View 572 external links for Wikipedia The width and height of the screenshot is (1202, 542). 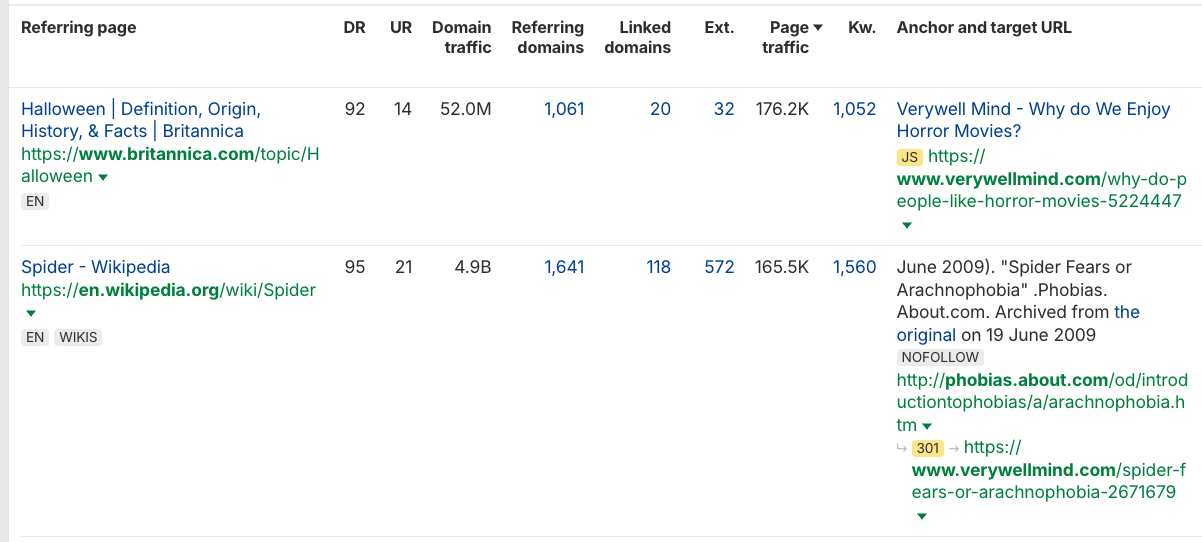[719, 267]
